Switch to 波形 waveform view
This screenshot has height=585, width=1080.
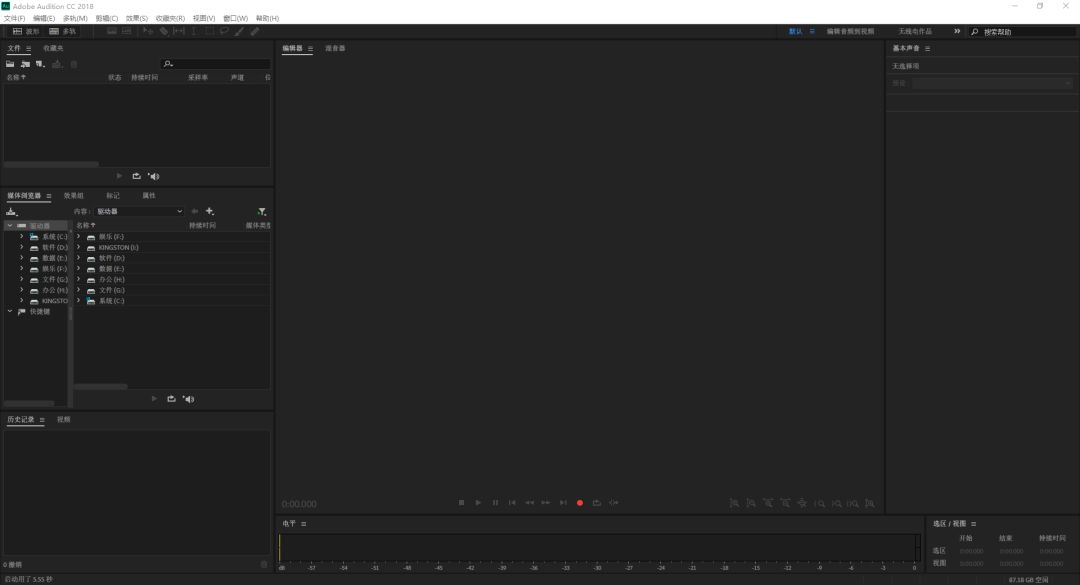(x=26, y=31)
